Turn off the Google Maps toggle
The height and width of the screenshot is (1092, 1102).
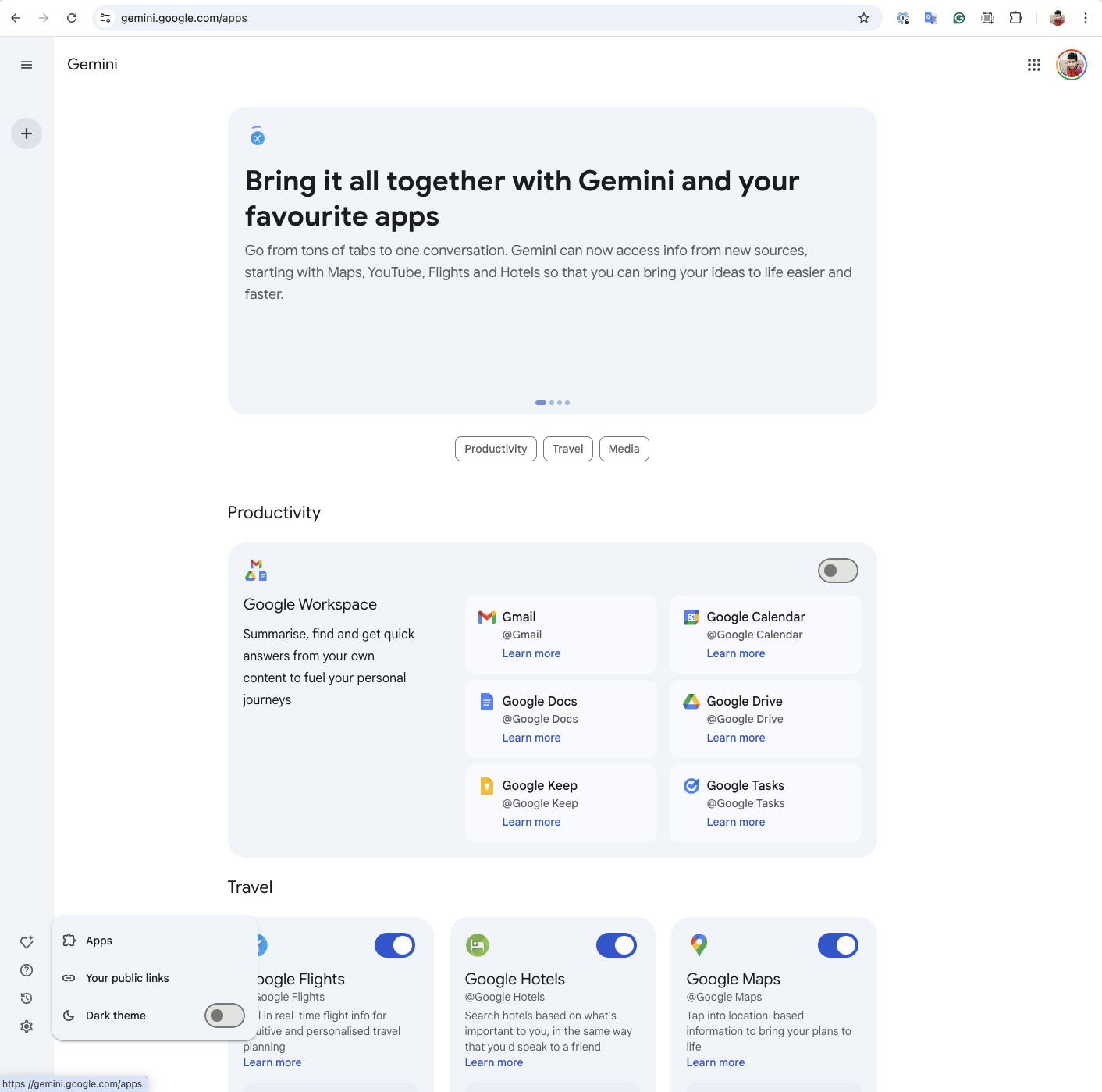[837, 945]
